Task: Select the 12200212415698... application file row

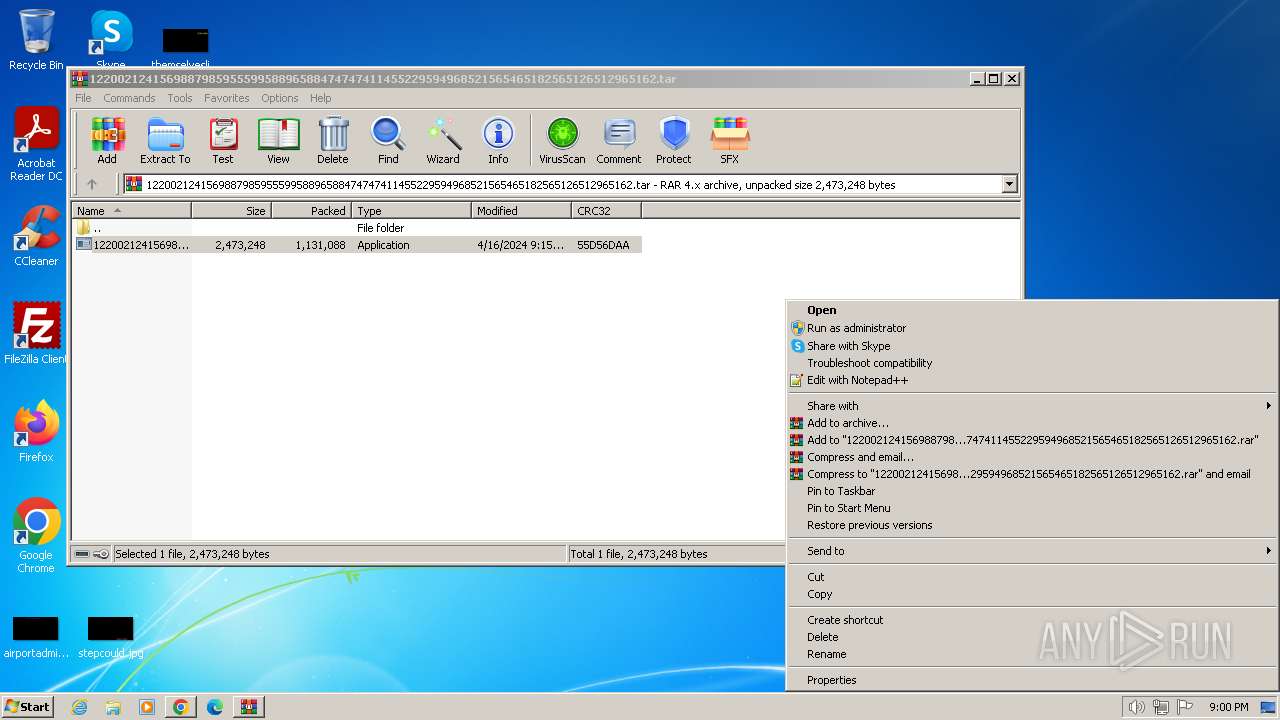Action: click(356, 245)
